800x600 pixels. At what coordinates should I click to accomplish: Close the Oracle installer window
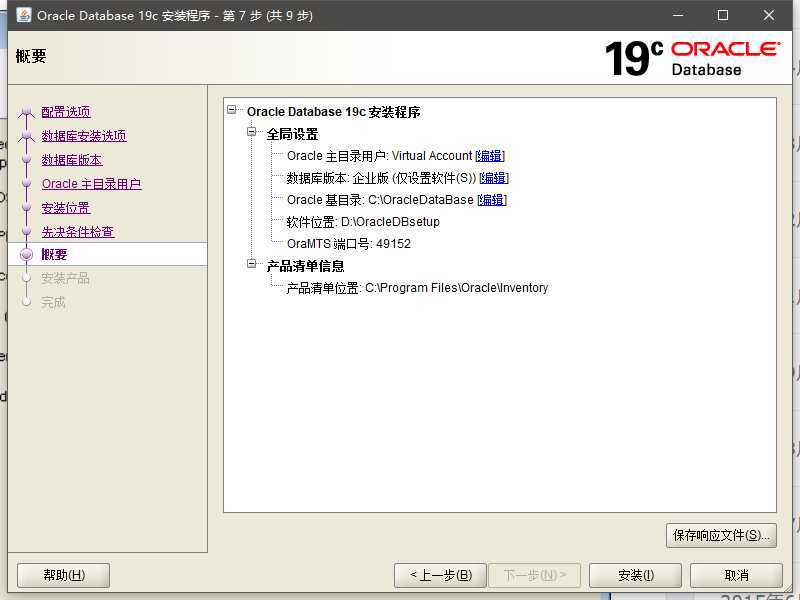click(x=769, y=15)
